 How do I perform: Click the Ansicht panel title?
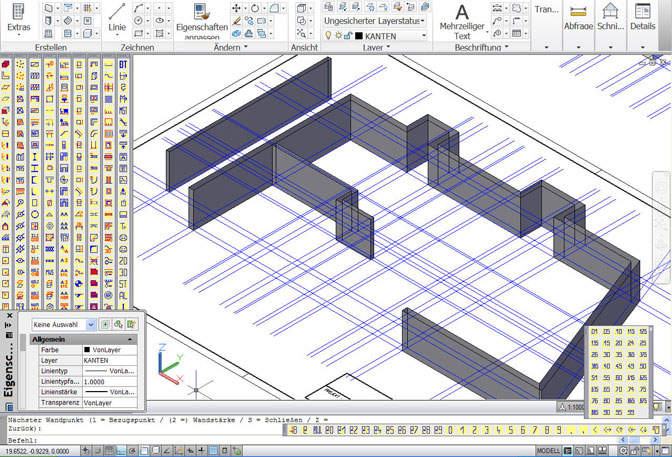pos(304,47)
